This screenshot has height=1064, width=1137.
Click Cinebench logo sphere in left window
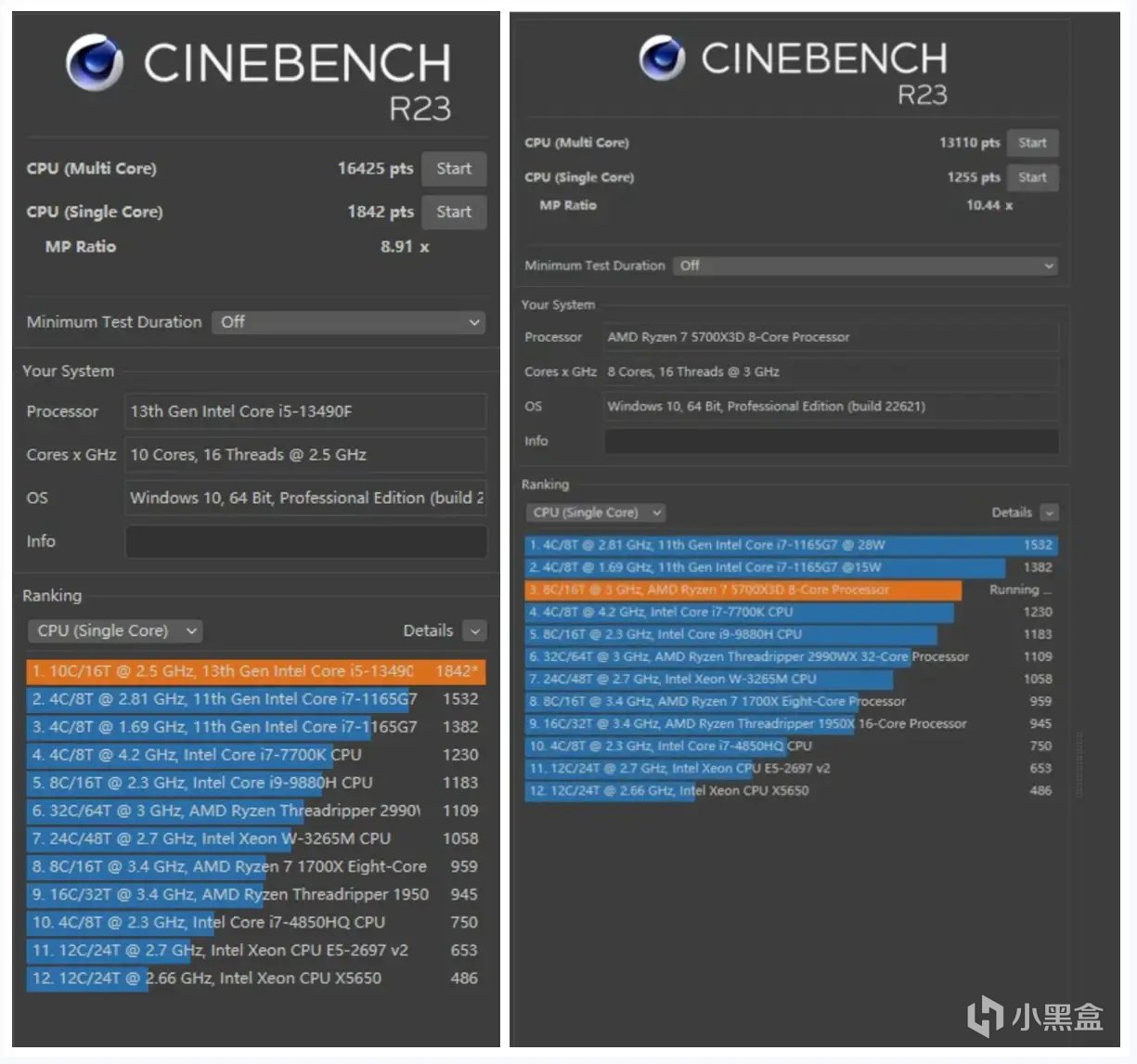point(94,62)
